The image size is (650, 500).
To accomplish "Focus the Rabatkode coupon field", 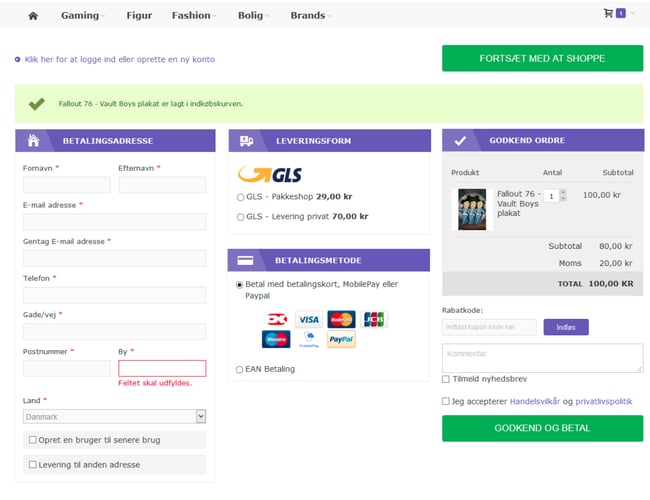I will coord(489,327).
